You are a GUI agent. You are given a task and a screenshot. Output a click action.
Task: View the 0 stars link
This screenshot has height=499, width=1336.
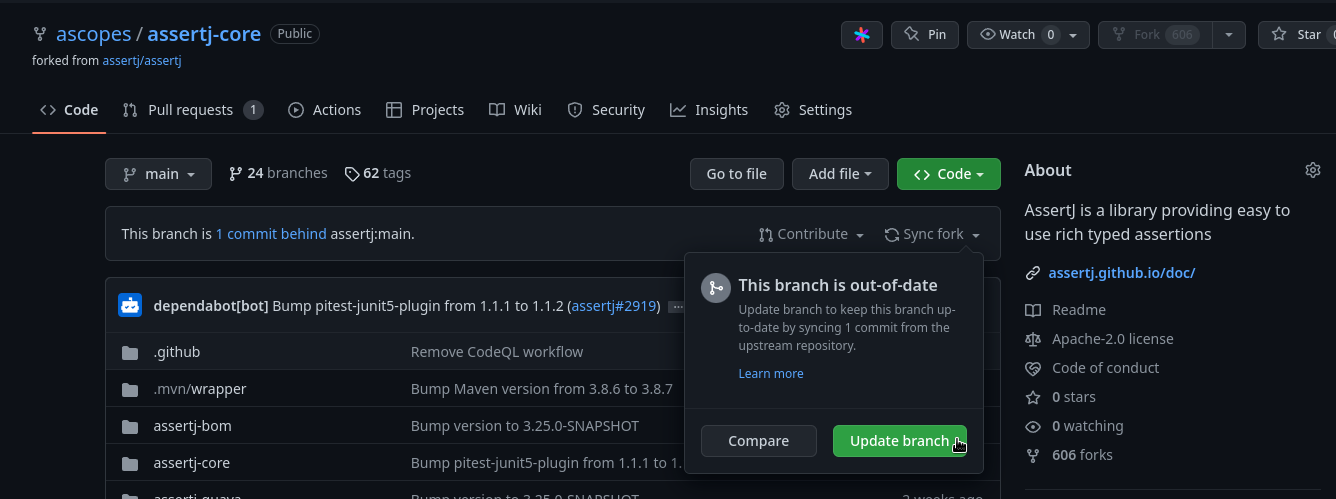click(1074, 397)
